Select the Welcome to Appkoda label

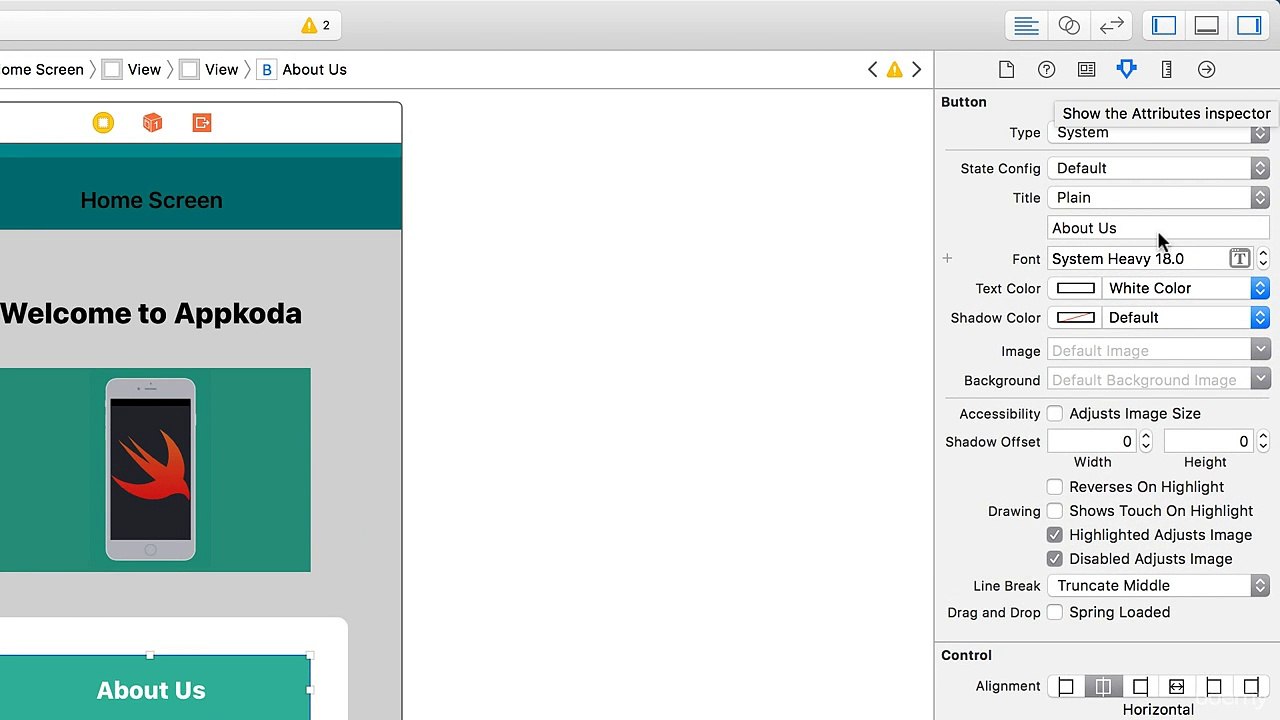pyautogui.click(x=151, y=313)
